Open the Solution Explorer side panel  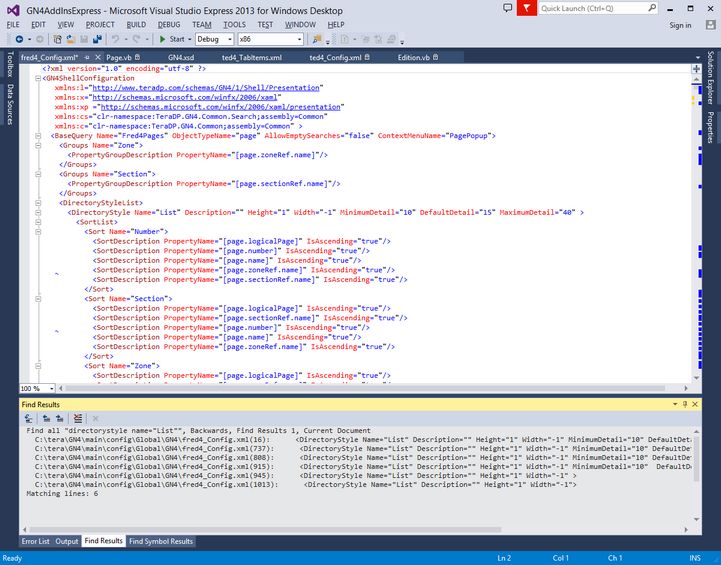point(710,77)
